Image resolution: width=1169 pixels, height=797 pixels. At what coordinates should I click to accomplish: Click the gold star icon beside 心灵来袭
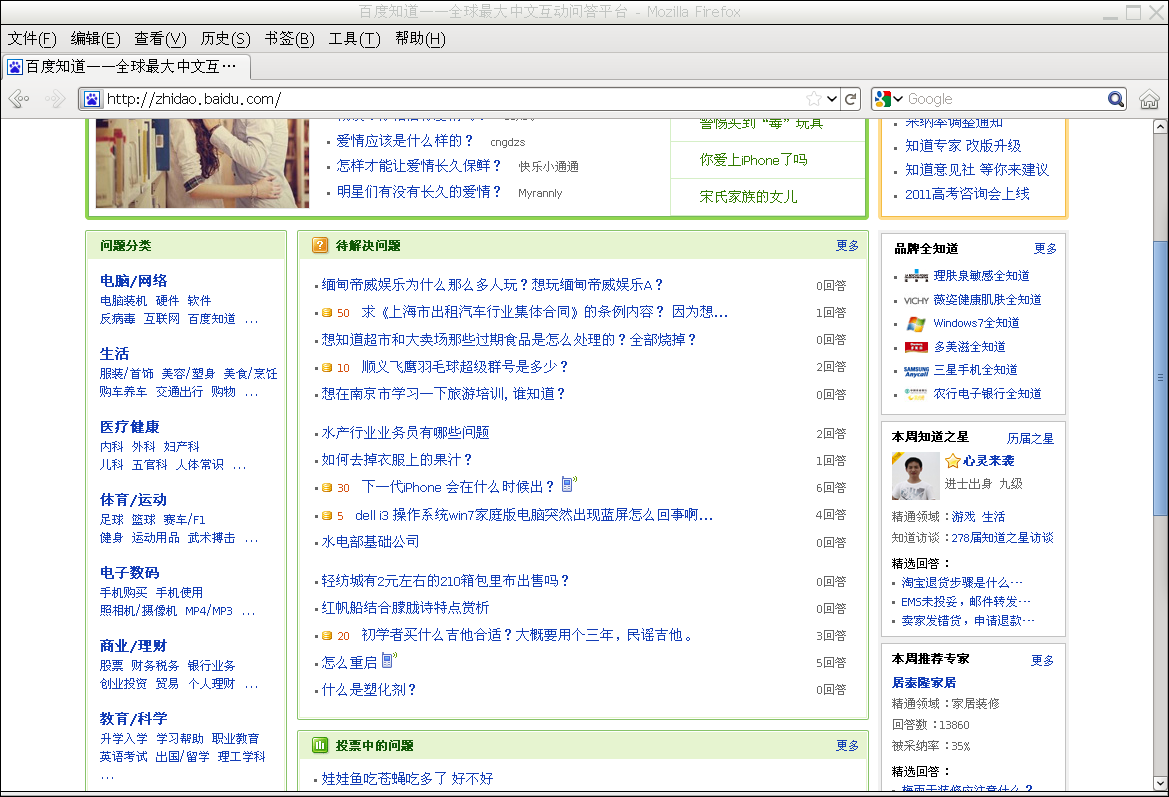[952, 461]
